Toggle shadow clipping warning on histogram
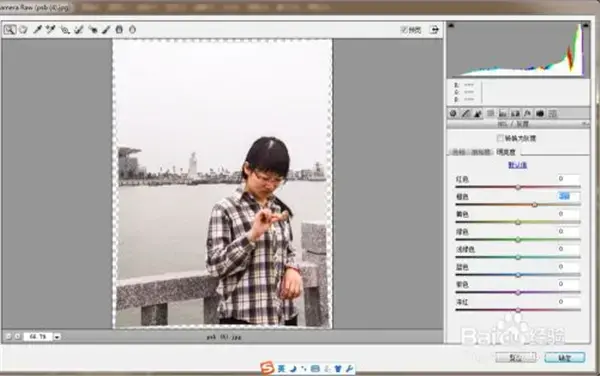600x376 pixels. click(451, 25)
